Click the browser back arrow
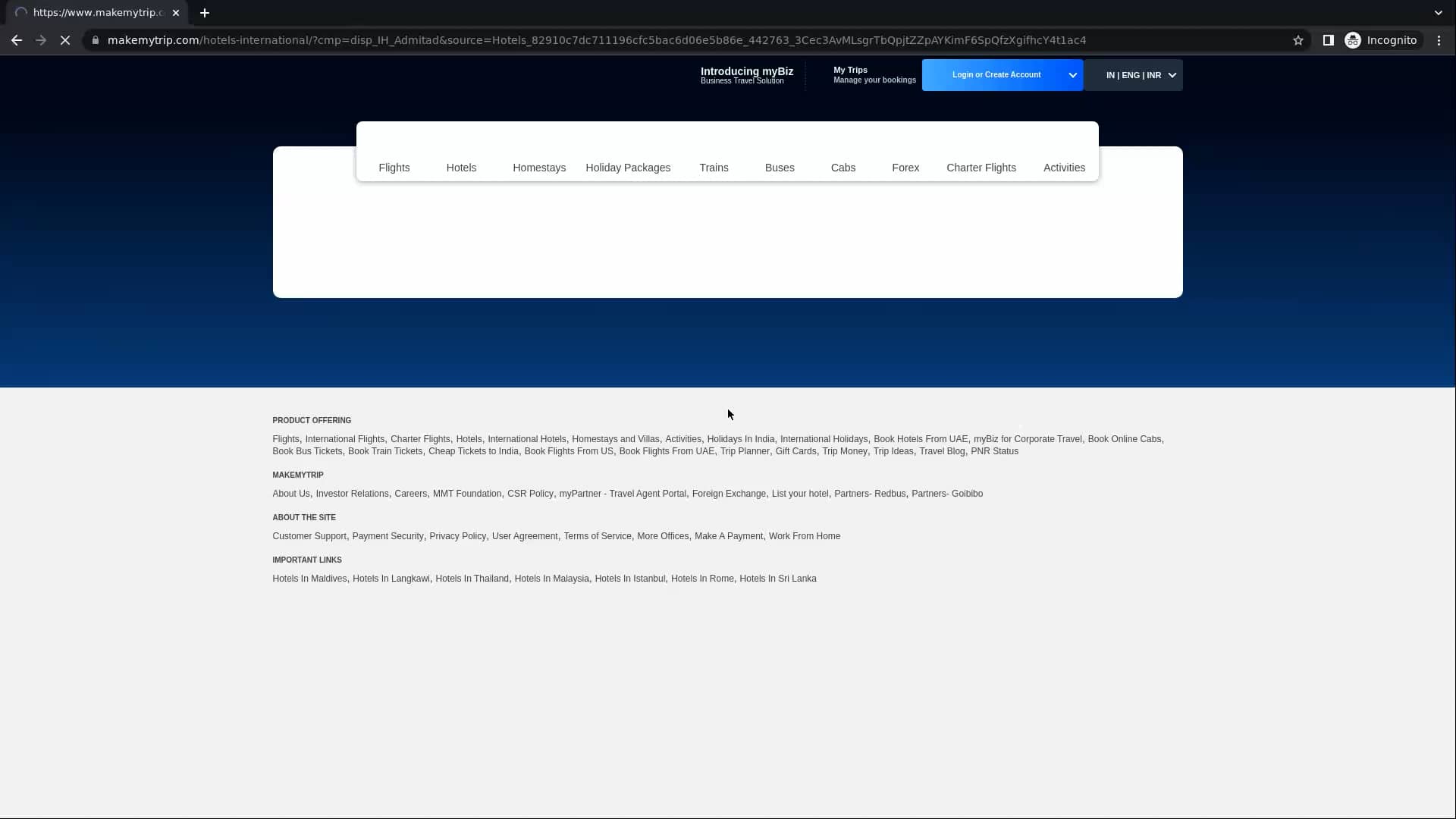1456x819 pixels. point(17,40)
